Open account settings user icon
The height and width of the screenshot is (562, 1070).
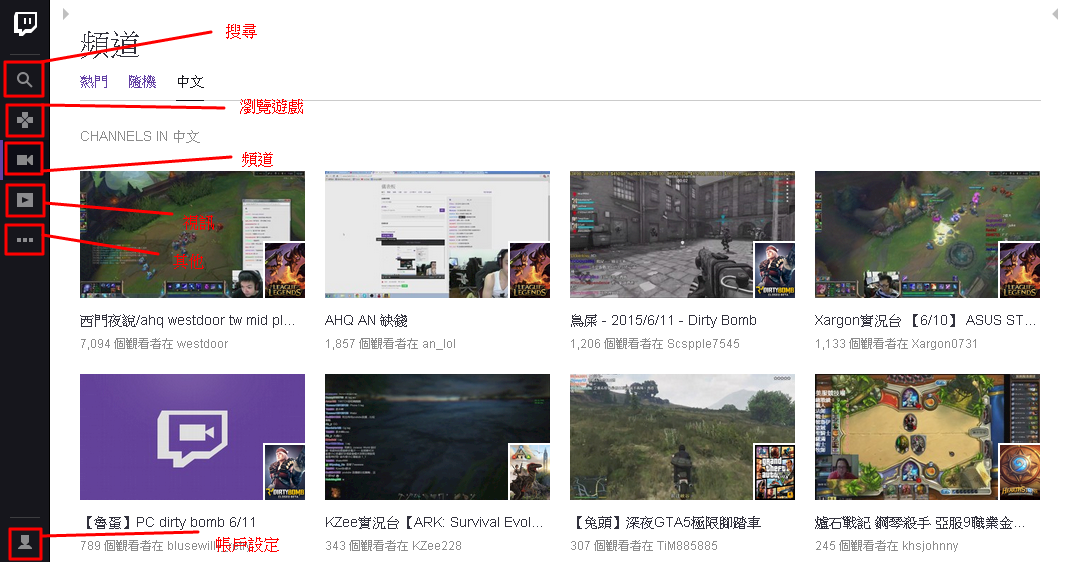25,542
